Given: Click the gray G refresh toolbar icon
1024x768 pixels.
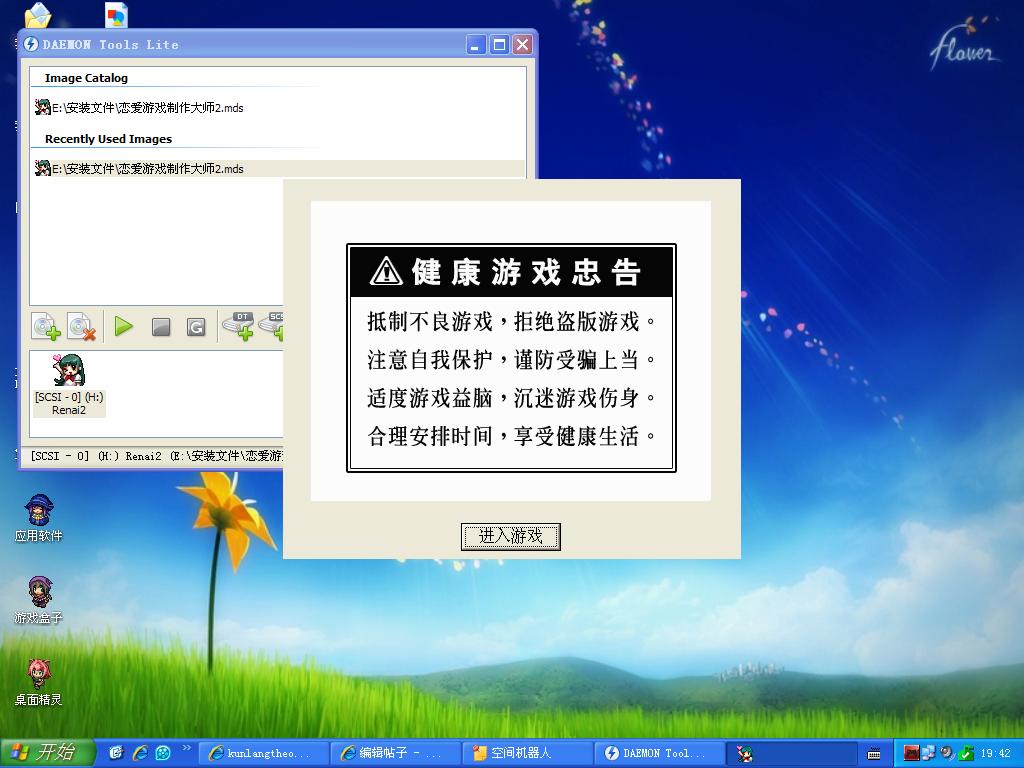Looking at the screenshot, I should point(196,327).
